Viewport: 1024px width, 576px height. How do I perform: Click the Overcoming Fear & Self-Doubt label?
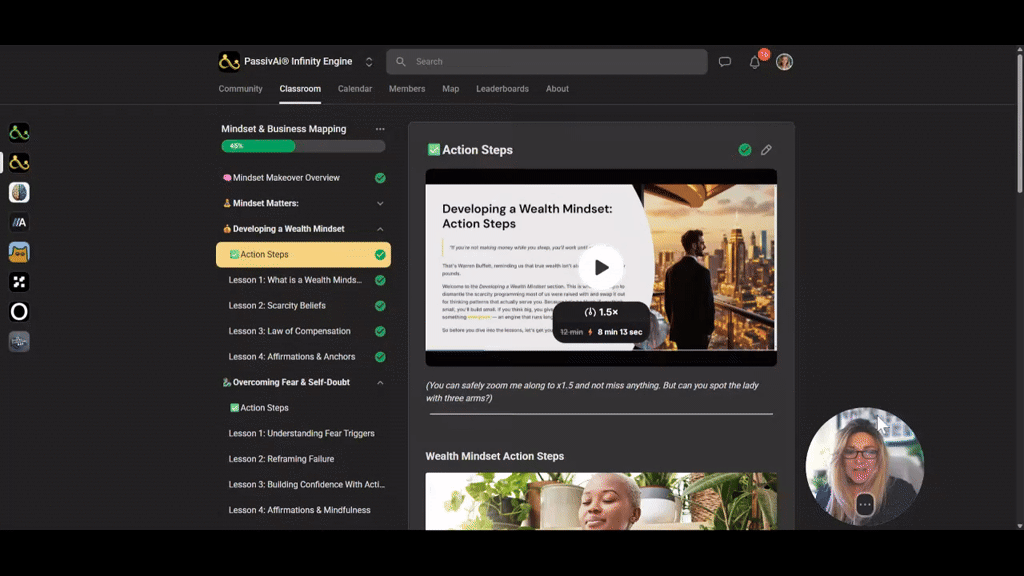(291, 382)
